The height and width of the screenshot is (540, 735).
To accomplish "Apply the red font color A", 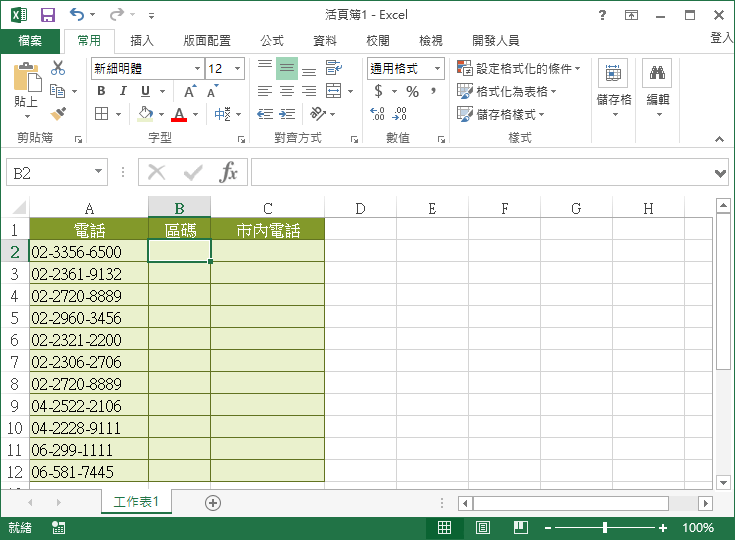I will click(179, 114).
